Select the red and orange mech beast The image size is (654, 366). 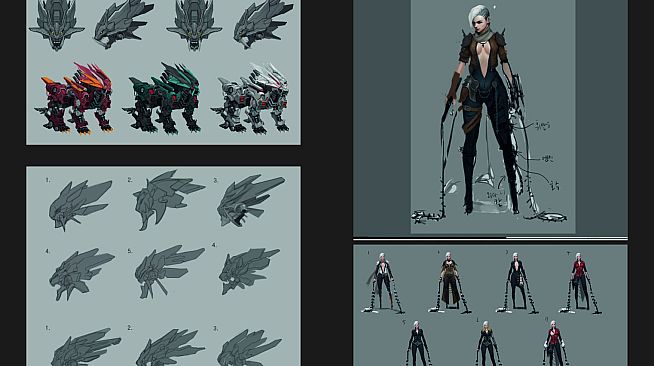(x=75, y=99)
